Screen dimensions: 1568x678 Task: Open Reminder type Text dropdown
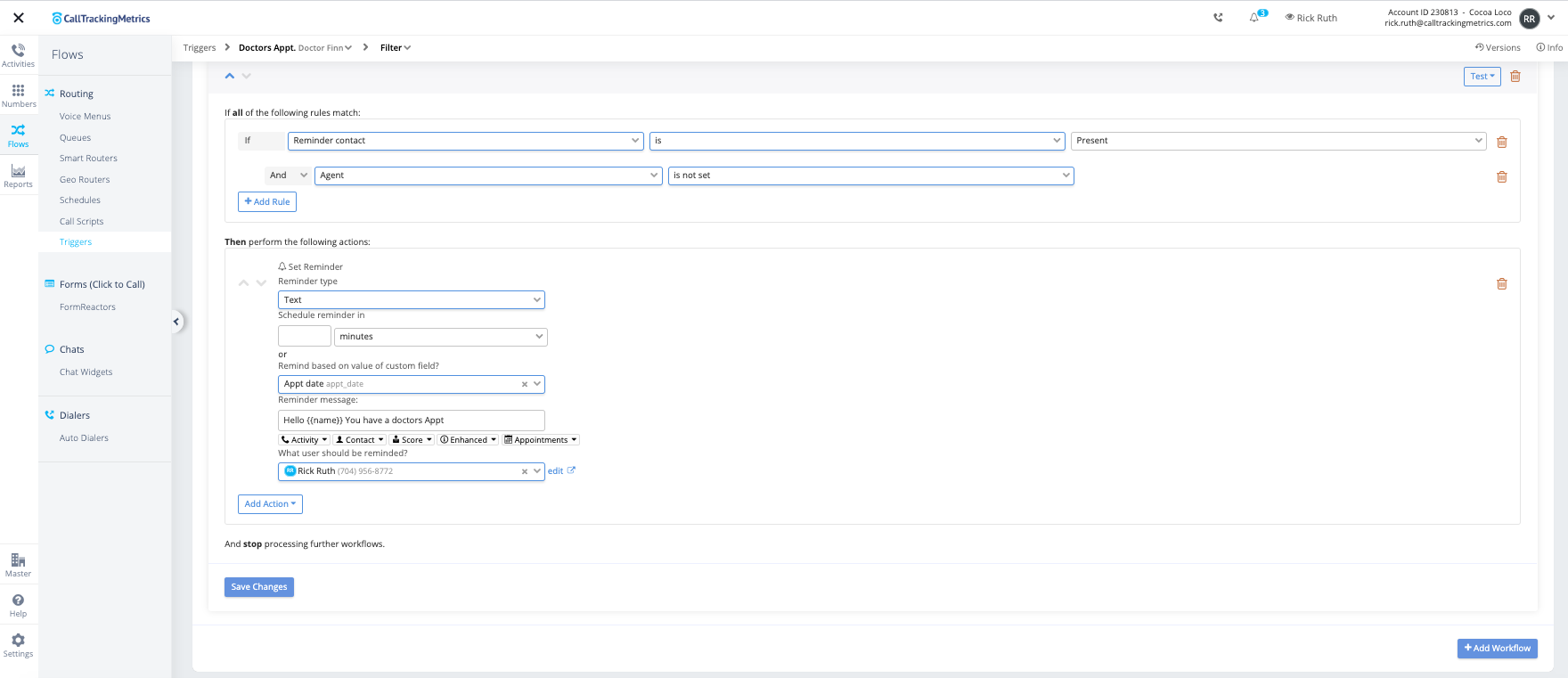(412, 300)
